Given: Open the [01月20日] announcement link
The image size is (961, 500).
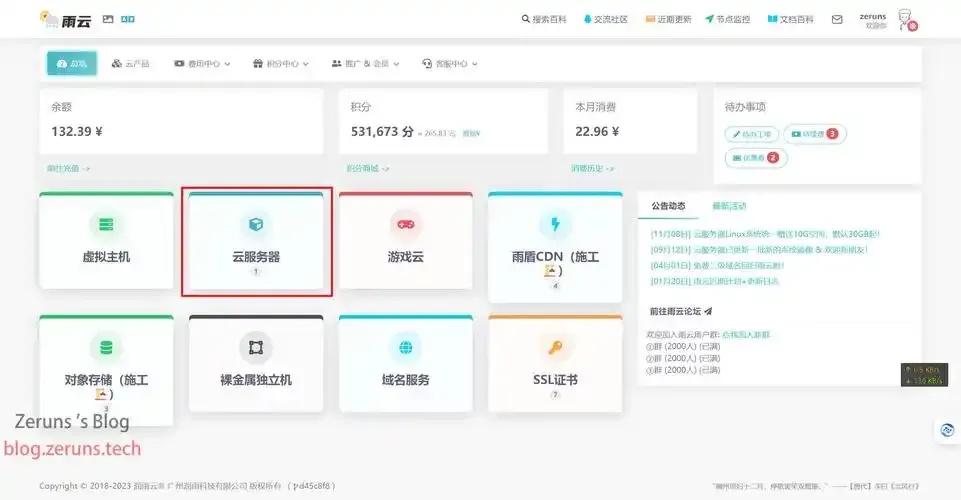Looking at the screenshot, I should click(x=715, y=282).
